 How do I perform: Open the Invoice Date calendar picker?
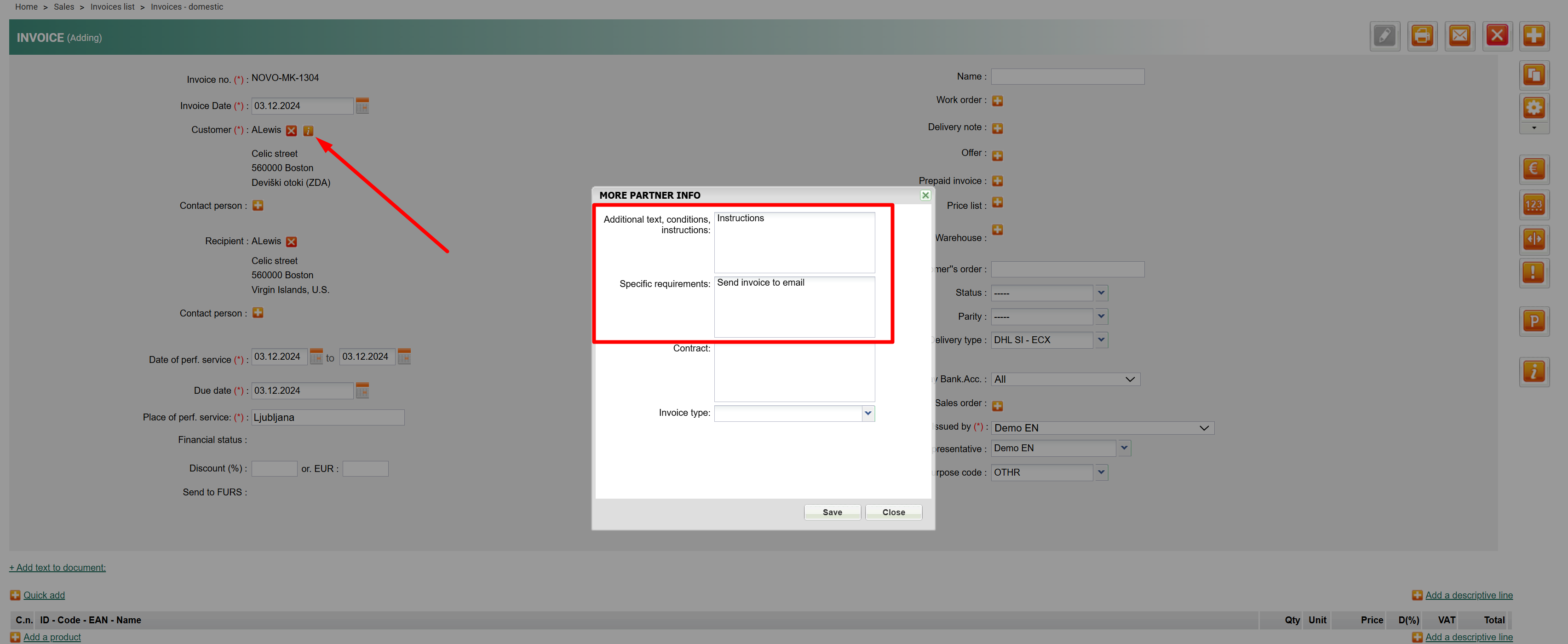coord(362,106)
